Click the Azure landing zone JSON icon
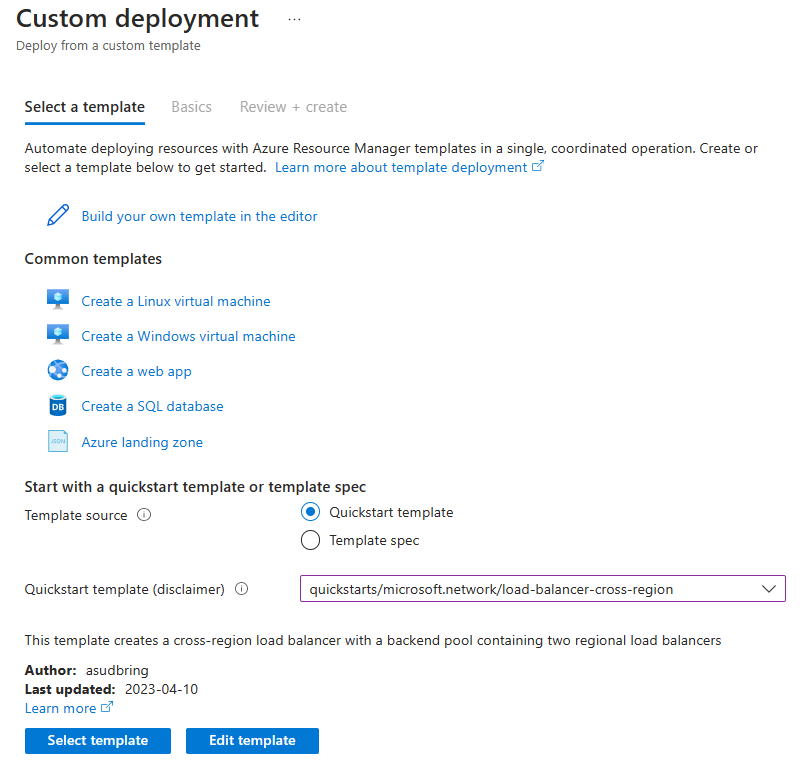 pos(58,442)
